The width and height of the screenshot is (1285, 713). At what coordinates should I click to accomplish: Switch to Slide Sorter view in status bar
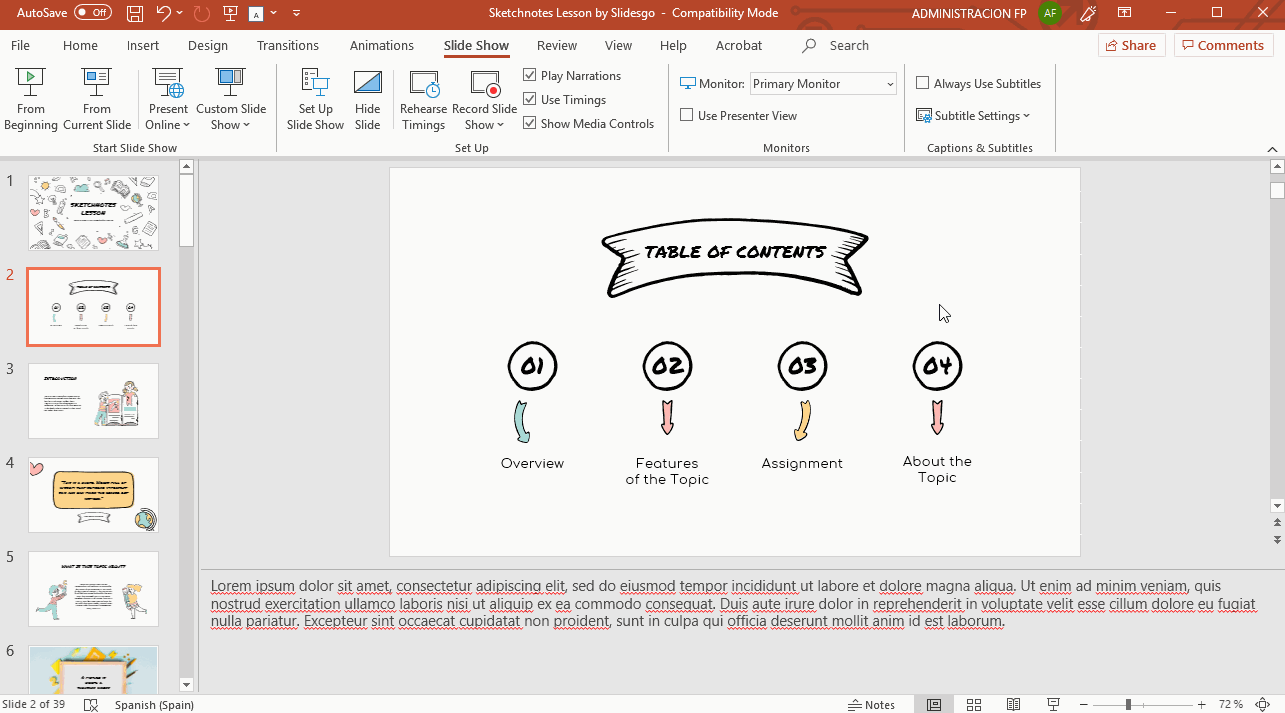coord(973,704)
